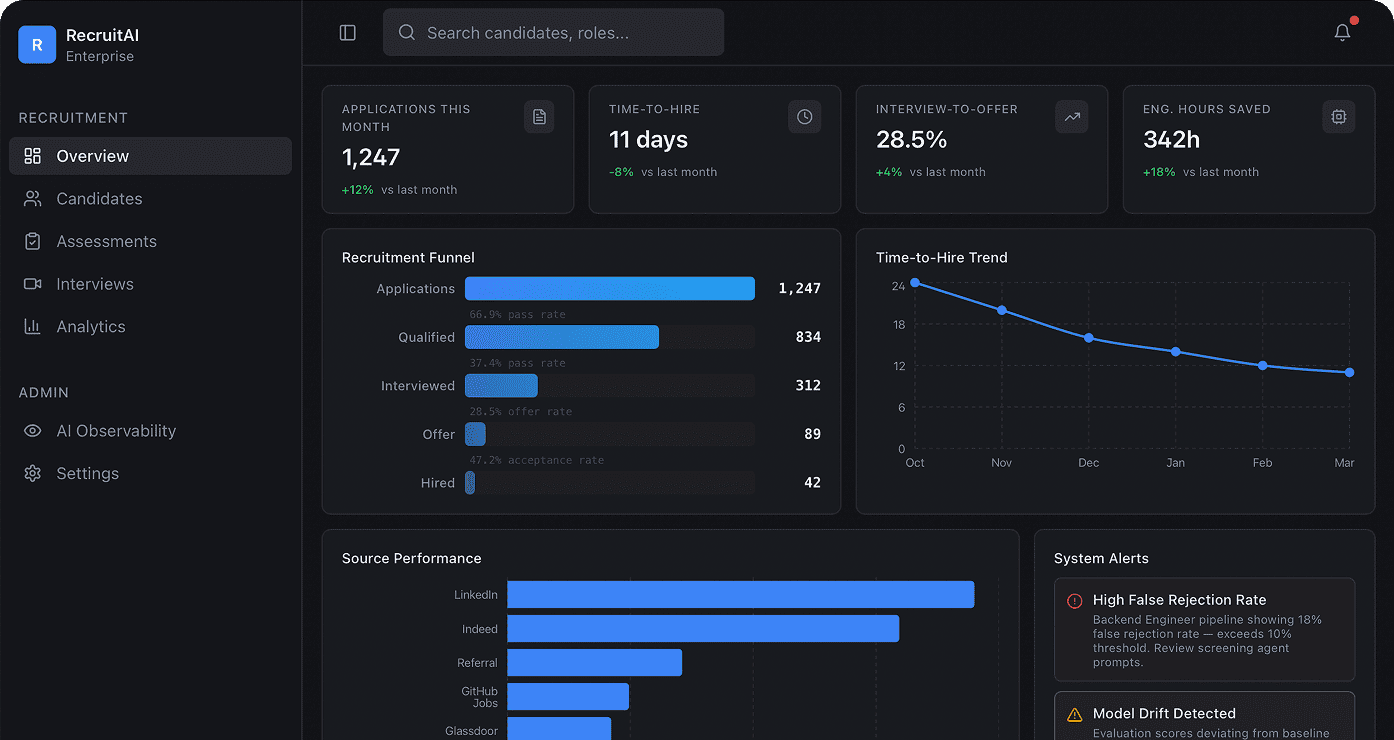Click the 834 qualified count
This screenshot has width=1394, height=740.
click(808, 338)
